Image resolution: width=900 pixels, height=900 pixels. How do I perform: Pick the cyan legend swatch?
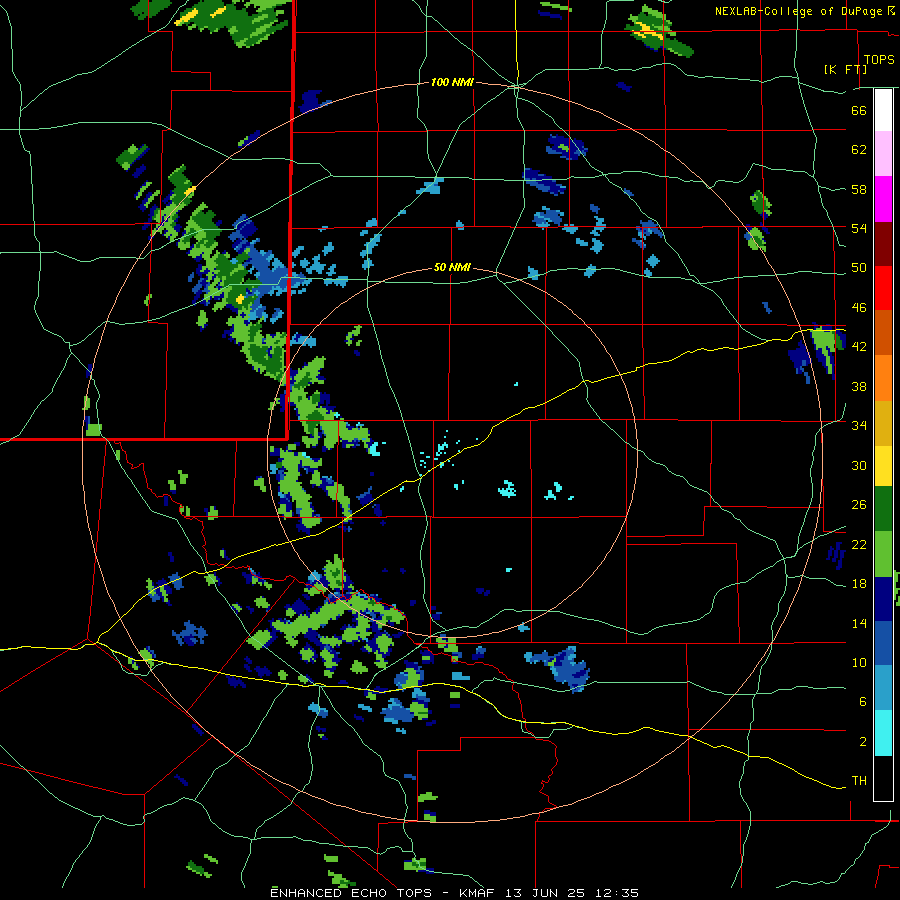point(883,733)
